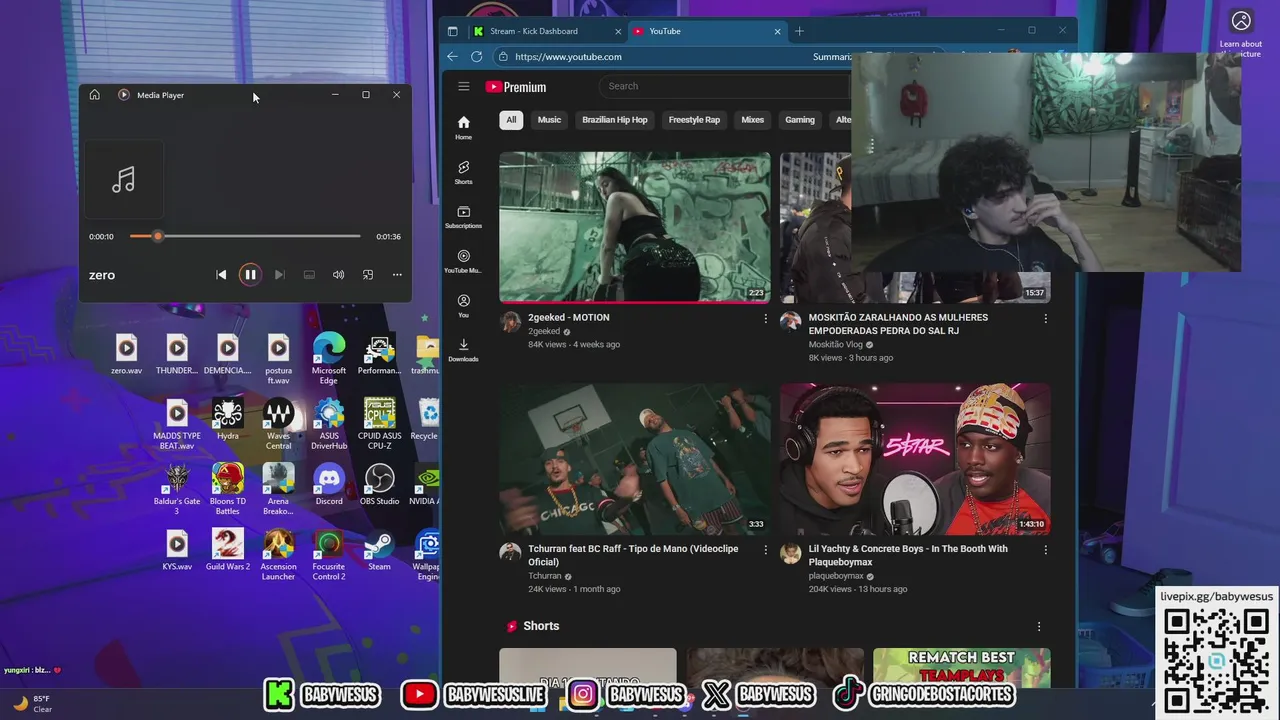The width and height of the screenshot is (1280, 720).
Task: Open options menu for 2geeked - MOTION
Action: point(766,318)
